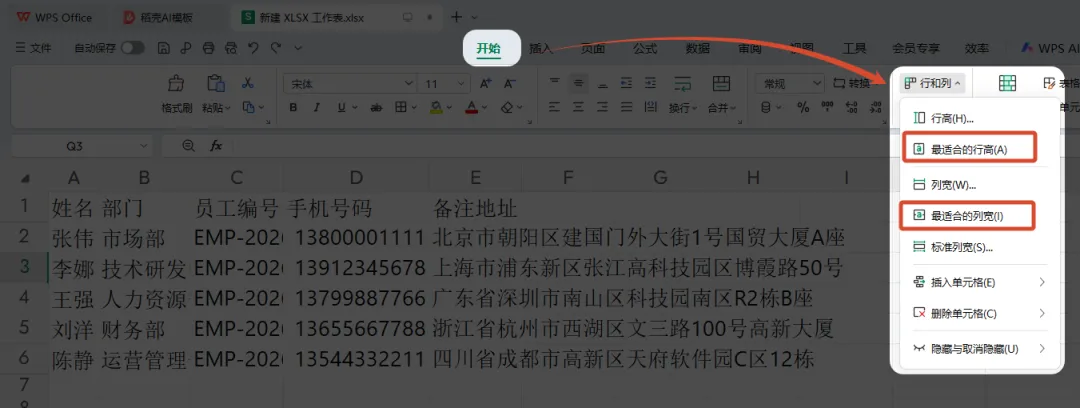Image resolution: width=1080 pixels, height=408 pixels.
Task: Open the font size 11 dropdown
Action: (x=459, y=83)
